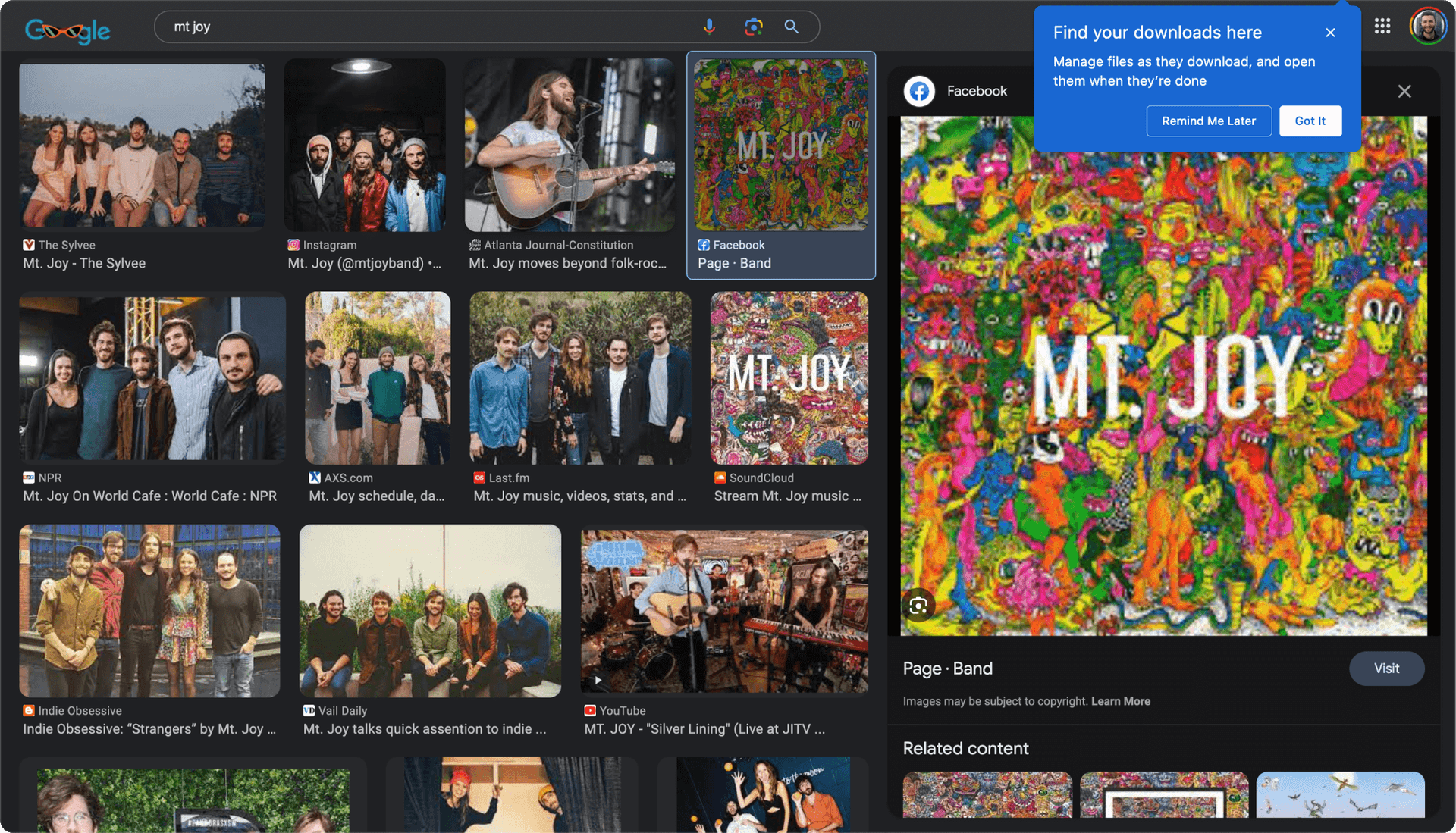Click the Facebook Page label under expanded image
Viewport: 1456px width, 833px height.
(947, 668)
